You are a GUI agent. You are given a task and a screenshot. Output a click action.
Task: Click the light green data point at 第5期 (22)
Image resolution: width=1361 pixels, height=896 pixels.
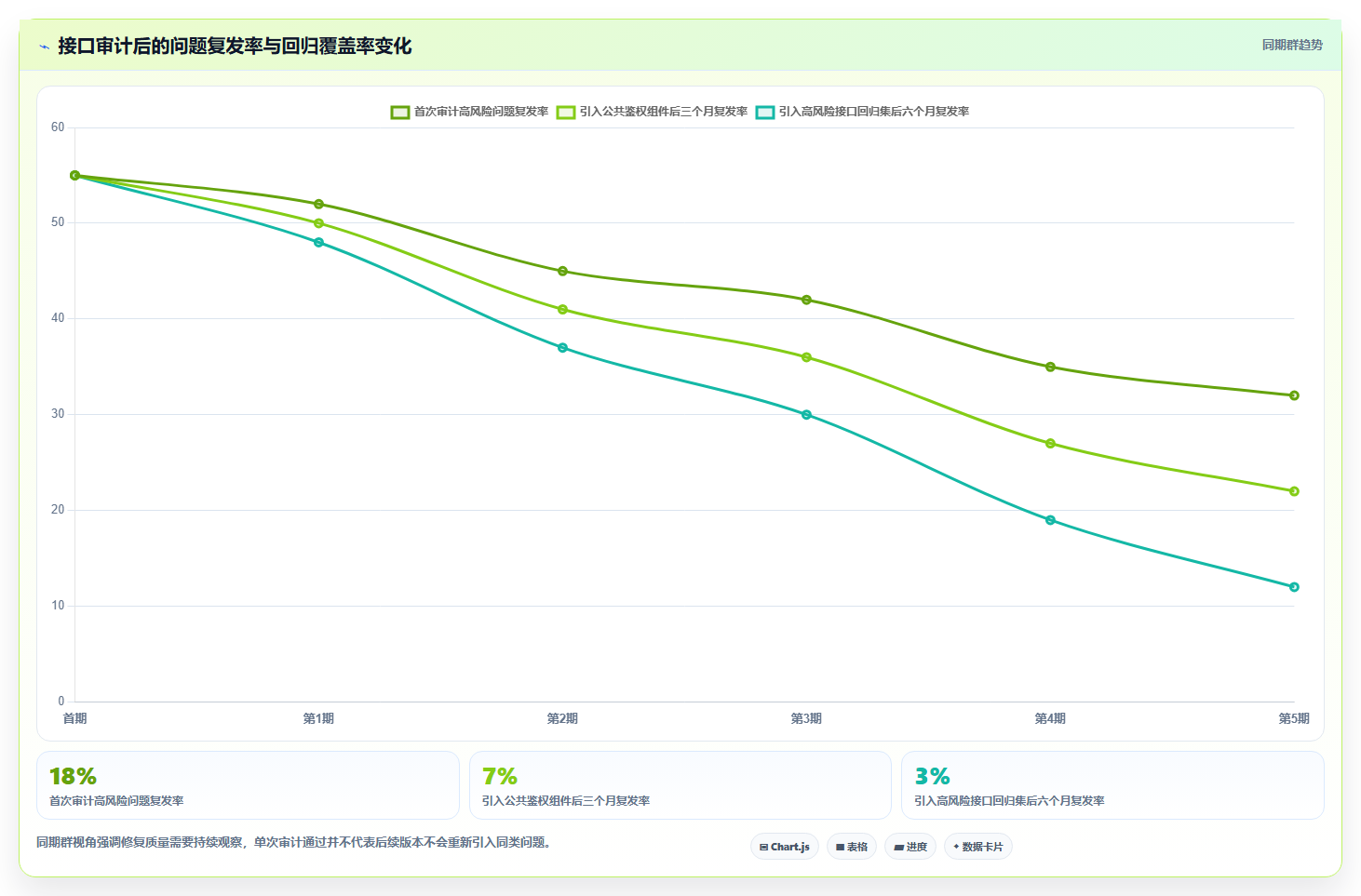click(1294, 491)
